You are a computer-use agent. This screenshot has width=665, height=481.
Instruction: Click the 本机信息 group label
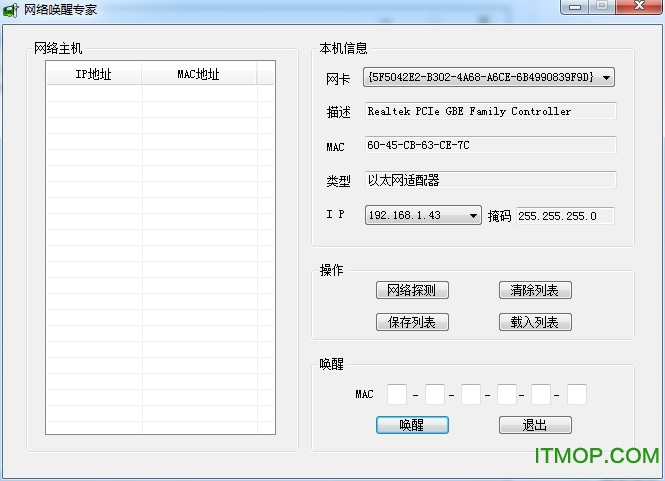pos(343,48)
